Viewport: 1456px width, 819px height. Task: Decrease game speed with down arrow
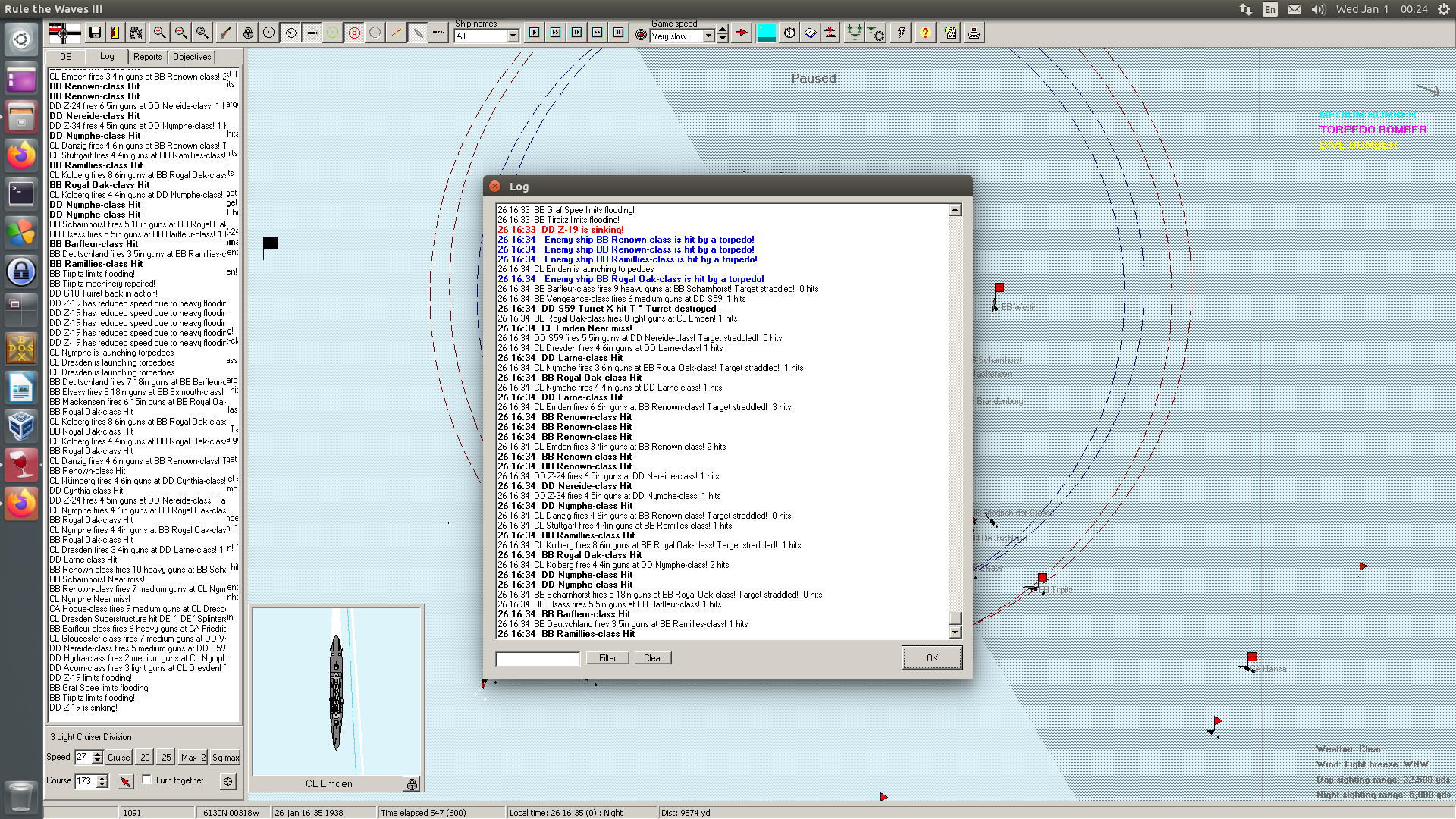tap(723, 39)
